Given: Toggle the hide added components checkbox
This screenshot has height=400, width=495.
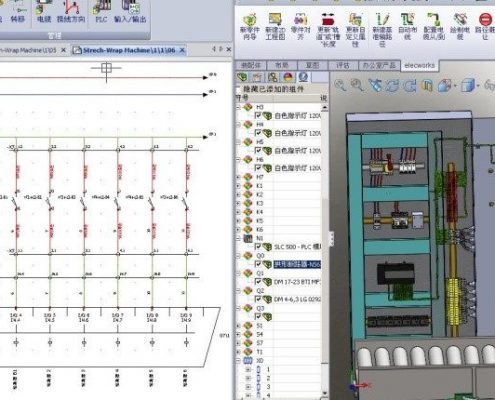Looking at the screenshot, I should [x=238, y=89].
